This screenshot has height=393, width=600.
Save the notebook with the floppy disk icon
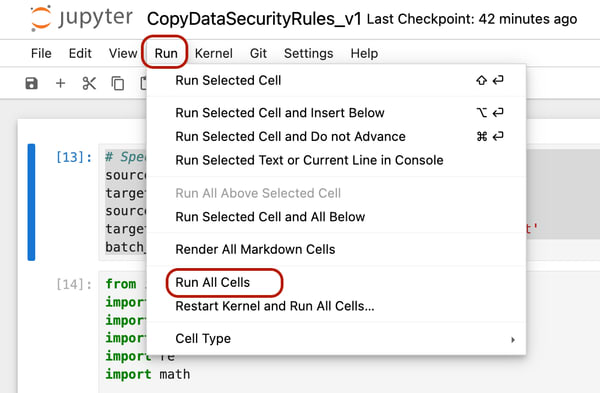coord(31,83)
